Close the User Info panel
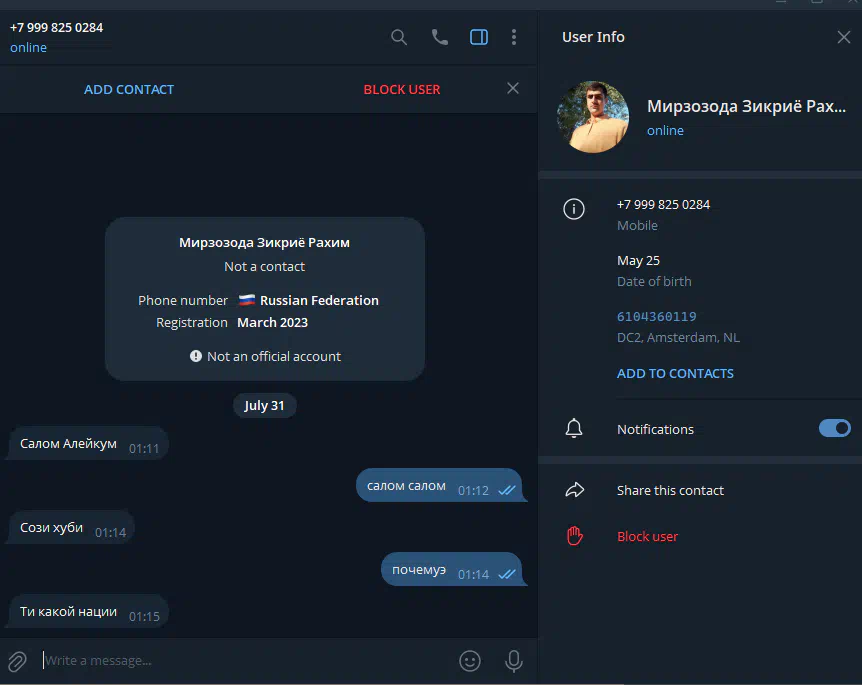862x685 pixels. (843, 37)
